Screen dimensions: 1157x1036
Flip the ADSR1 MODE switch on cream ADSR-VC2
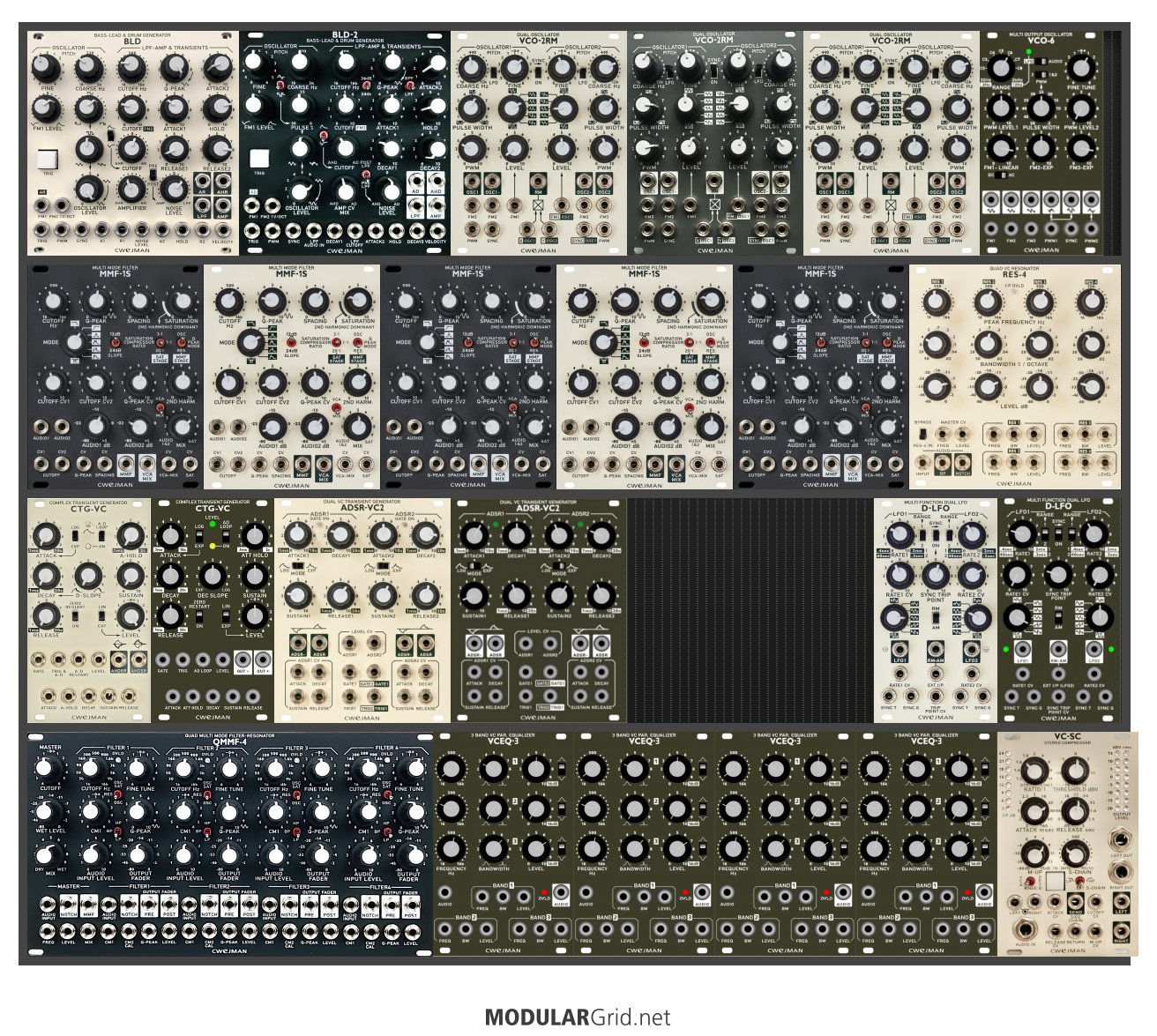click(x=297, y=565)
